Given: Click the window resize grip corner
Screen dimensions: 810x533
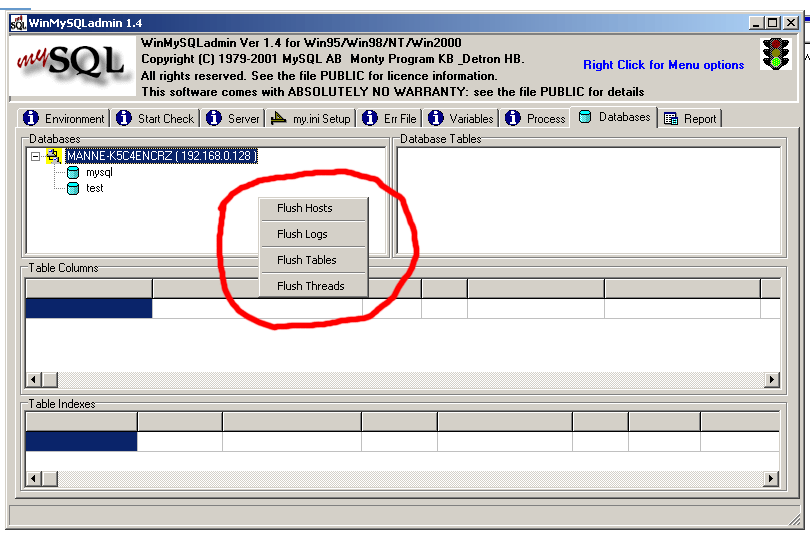Looking at the screenshot, I should 794,519.
